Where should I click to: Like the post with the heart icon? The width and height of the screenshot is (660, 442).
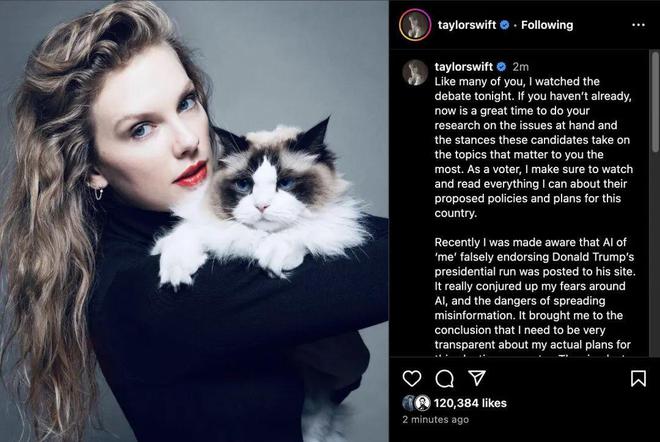pyautogui.click(x=412, y=378)
